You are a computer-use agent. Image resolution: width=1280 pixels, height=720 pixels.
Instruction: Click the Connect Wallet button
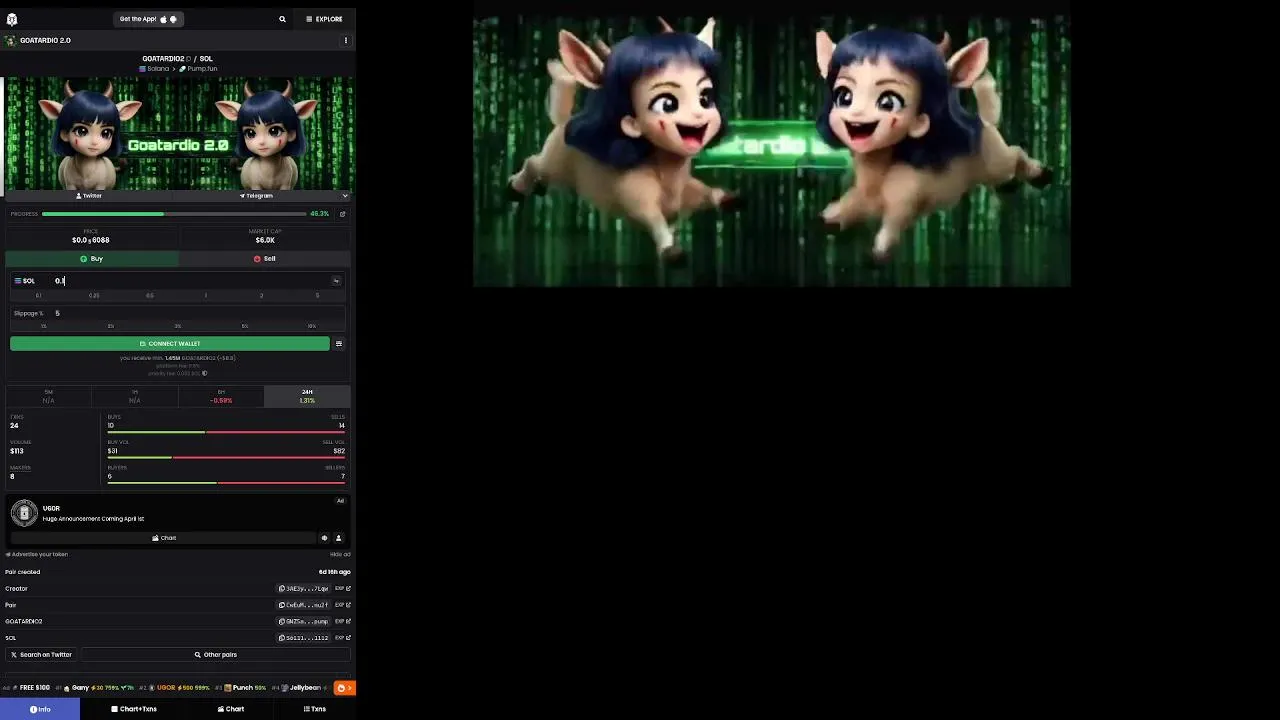170,344
